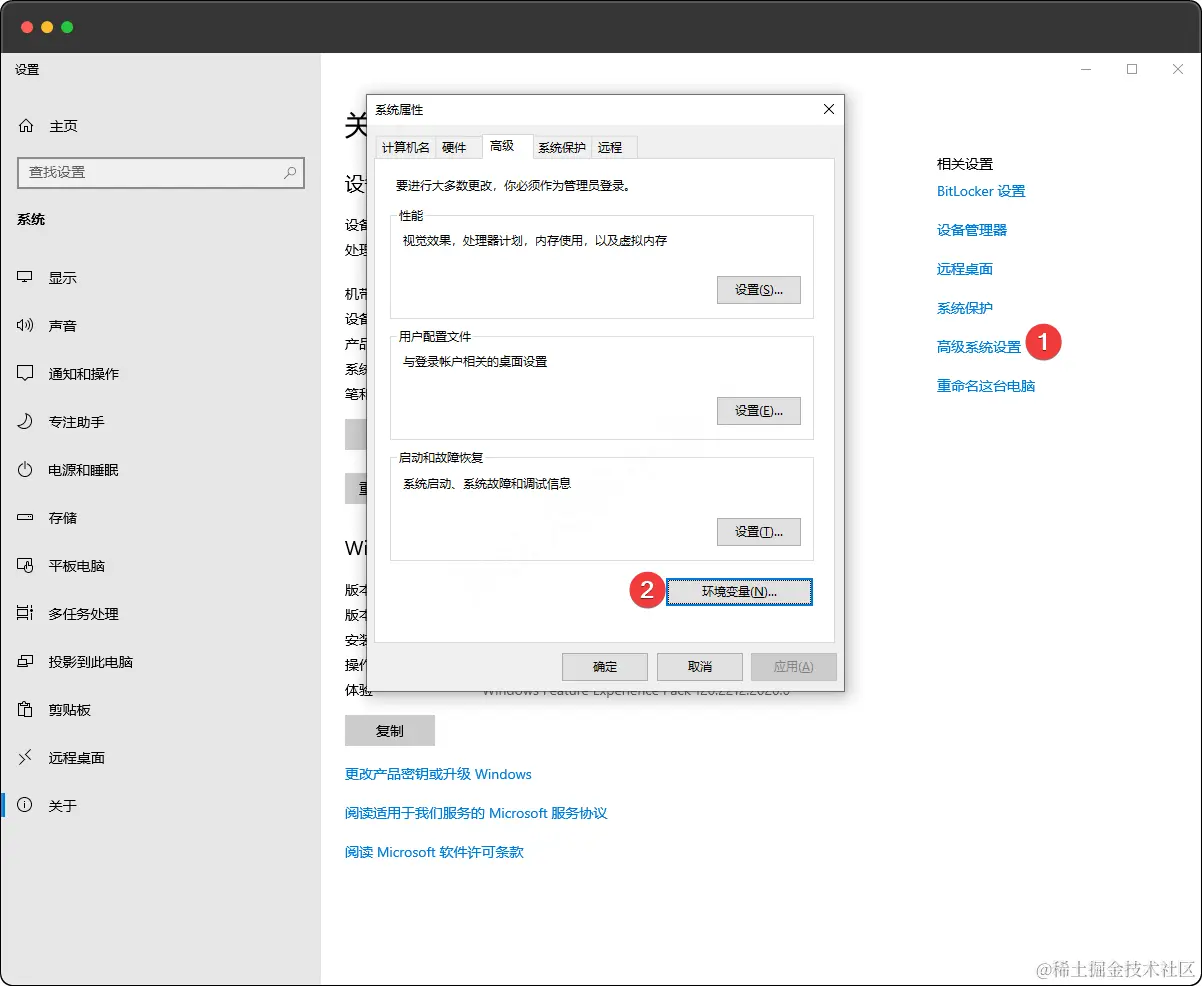Click the Sound speaker icon
1202x986 pixels.
coord(26,325)
